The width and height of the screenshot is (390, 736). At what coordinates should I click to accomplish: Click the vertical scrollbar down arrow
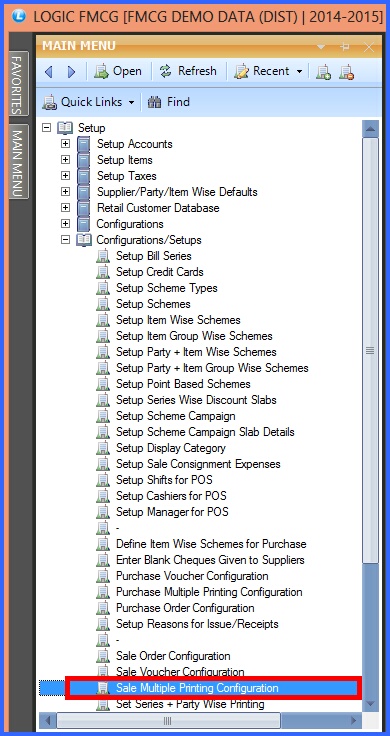point(370,703)
